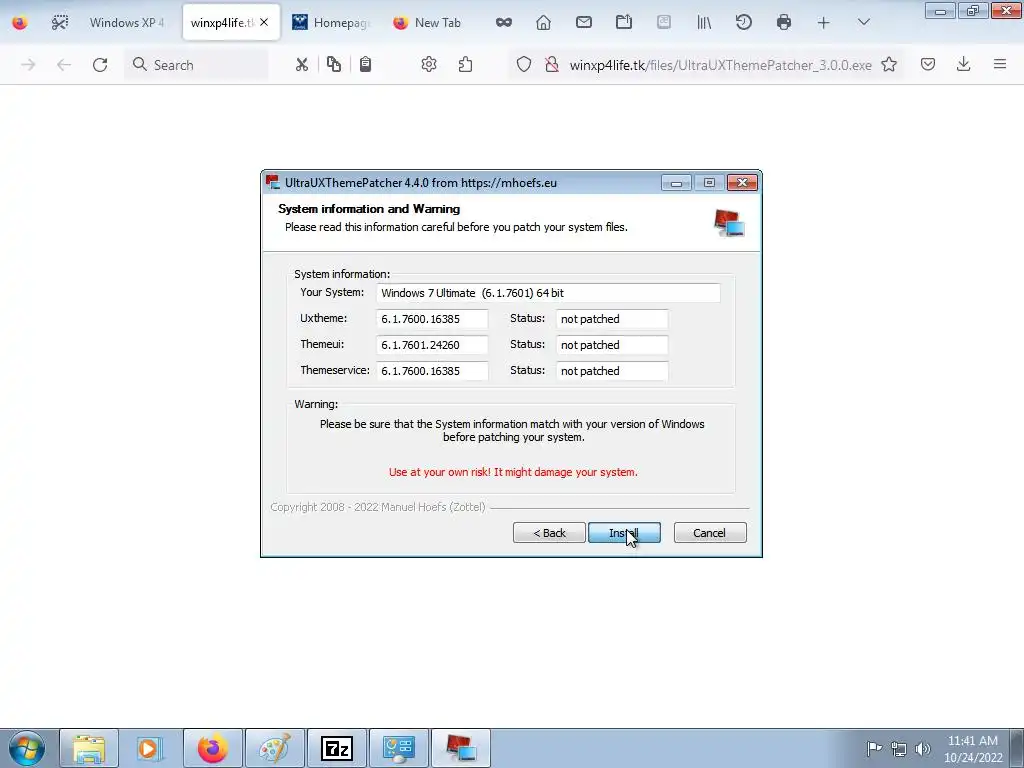
Task: Switch to the Homepage tab
Action: click(332, 23)
